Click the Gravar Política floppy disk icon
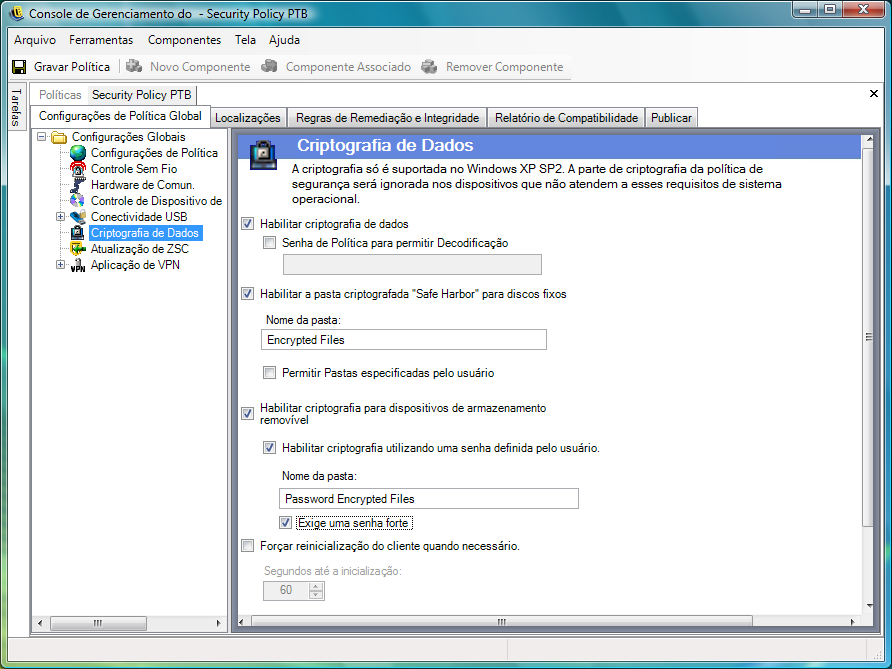This screenshot has height=669, width=892. [19, 67]
